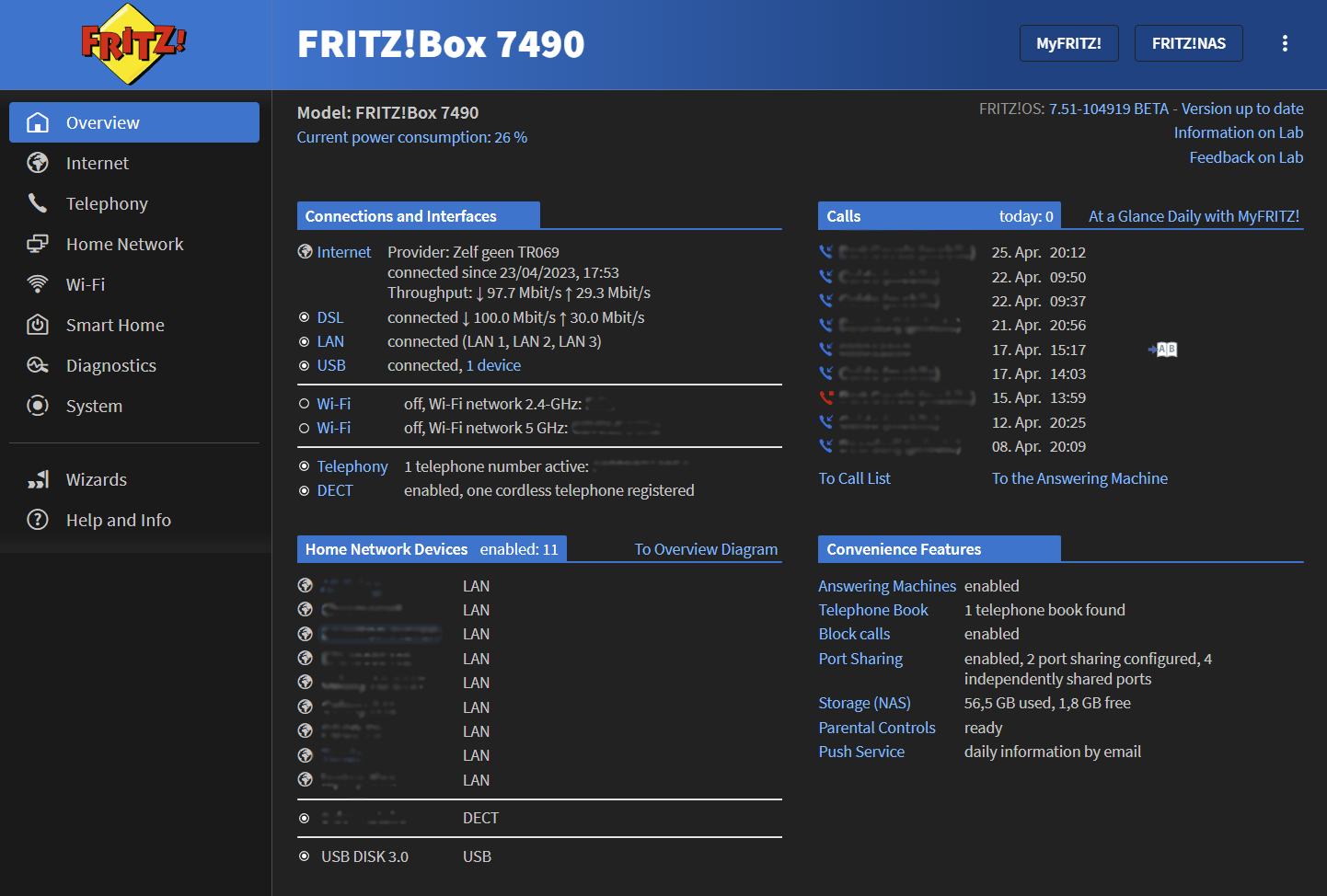Click the indicator next to USB DISK 3.0

click(x=304, y=856)
